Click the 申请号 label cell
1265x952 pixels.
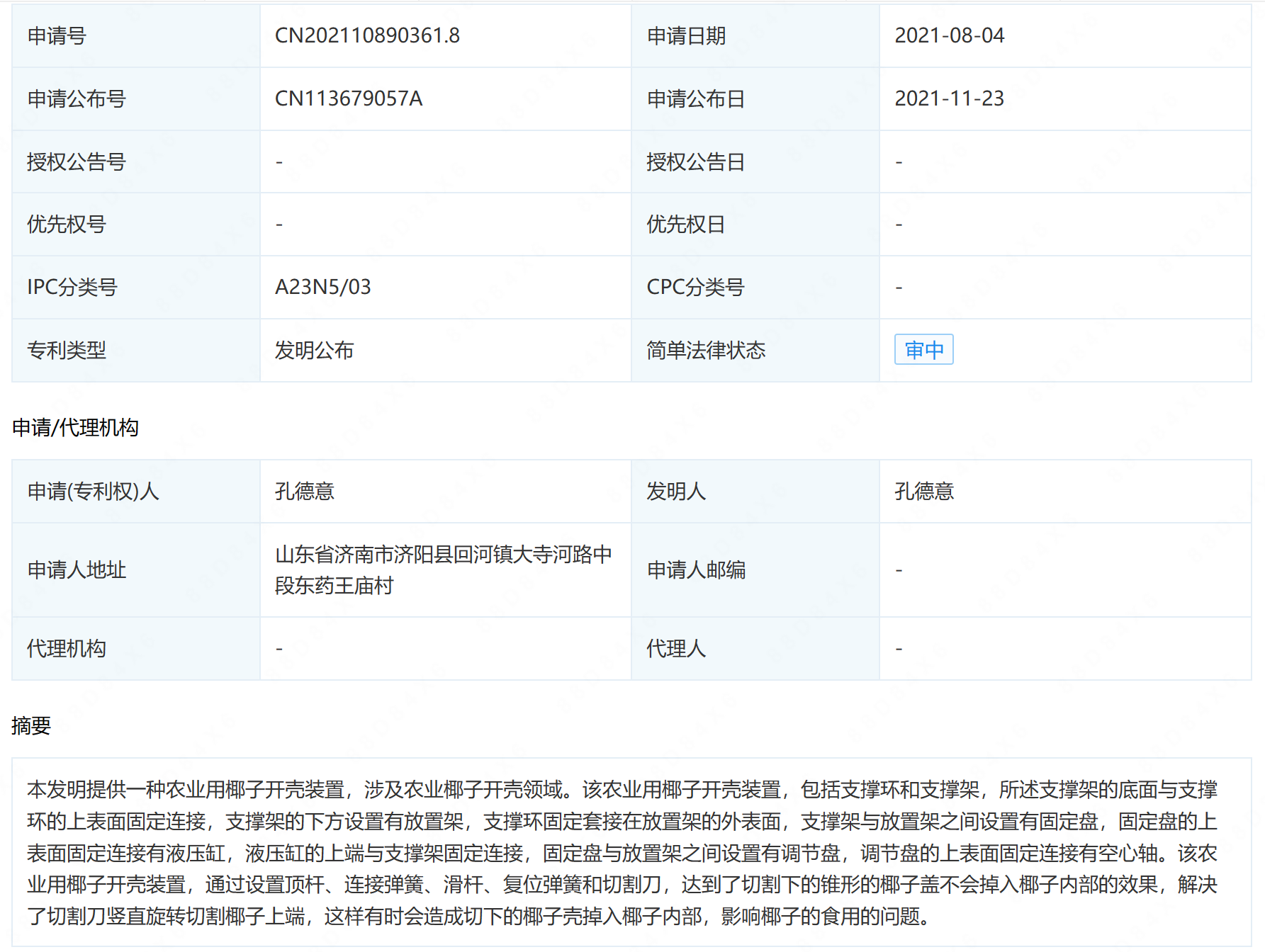[x=136, y=35]
